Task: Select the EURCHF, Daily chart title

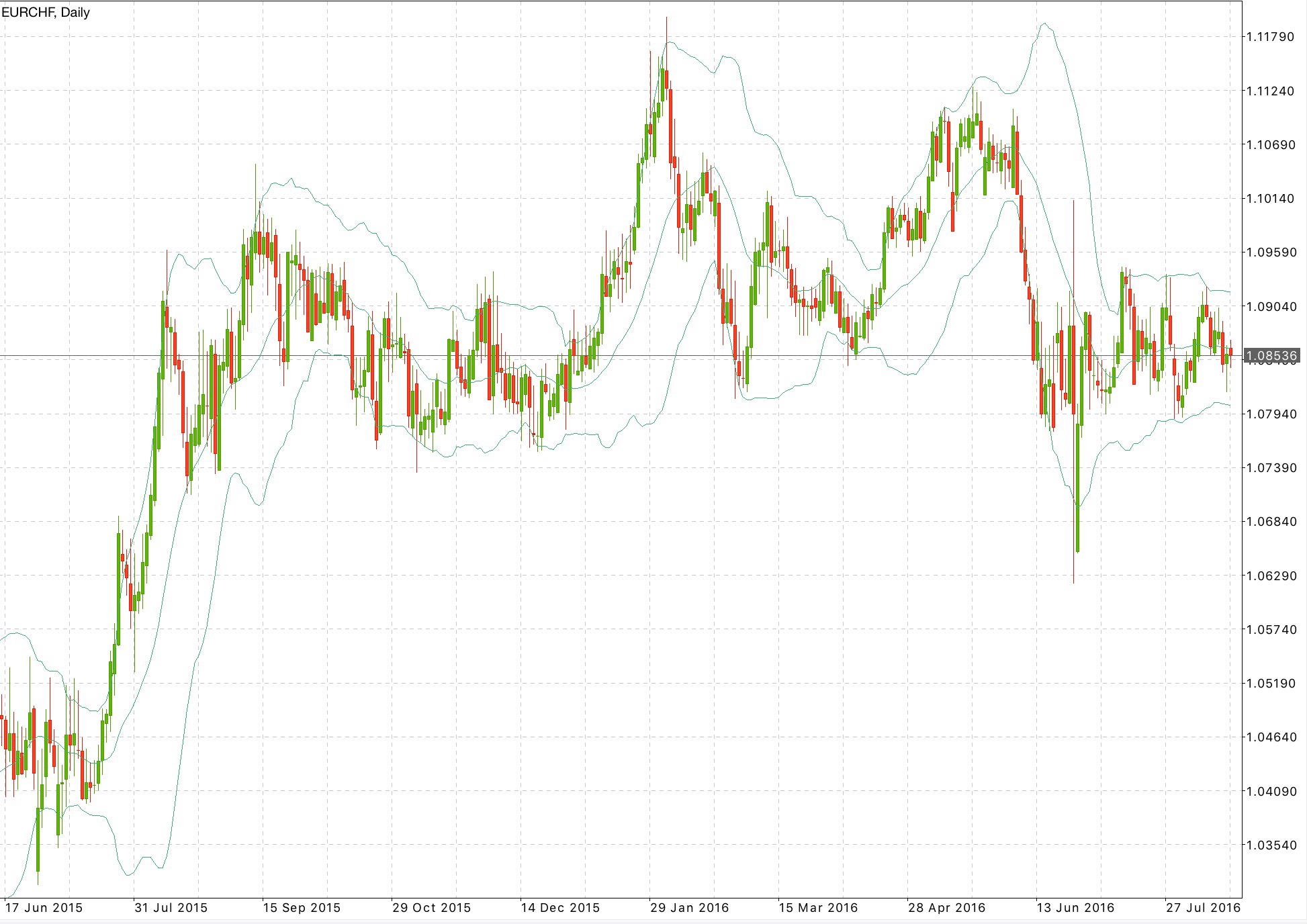Action: [46, 12]
